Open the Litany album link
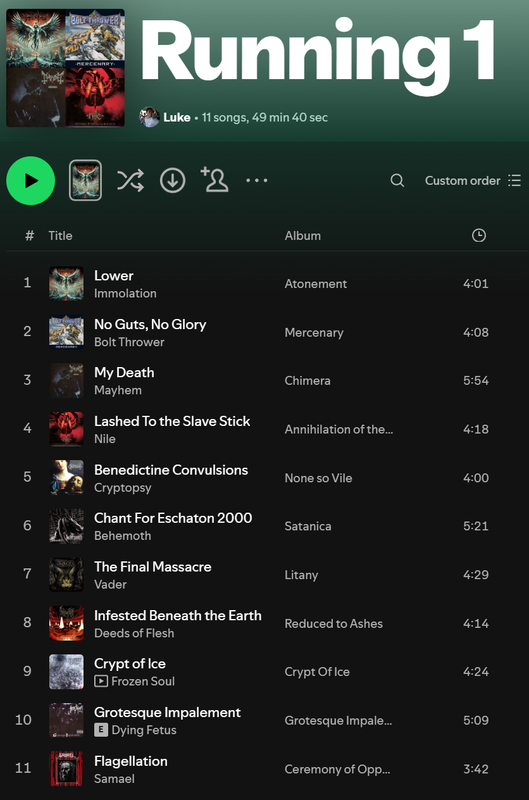529x800 pixels. [301, 575]
